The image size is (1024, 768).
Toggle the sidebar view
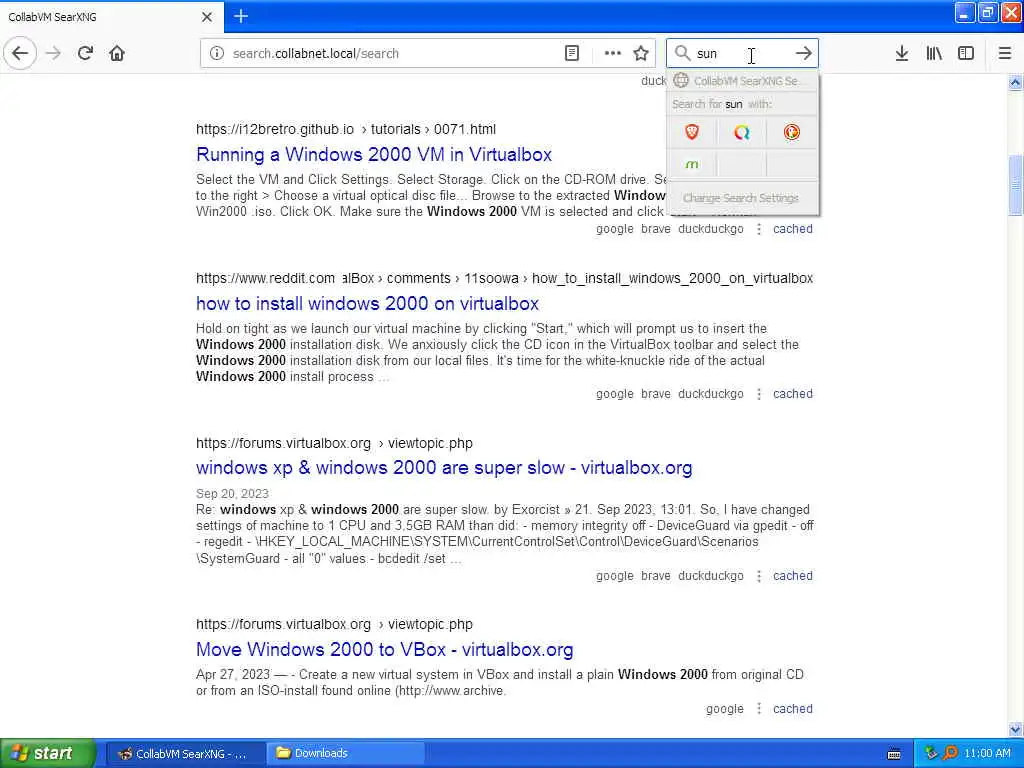point(966,54)
